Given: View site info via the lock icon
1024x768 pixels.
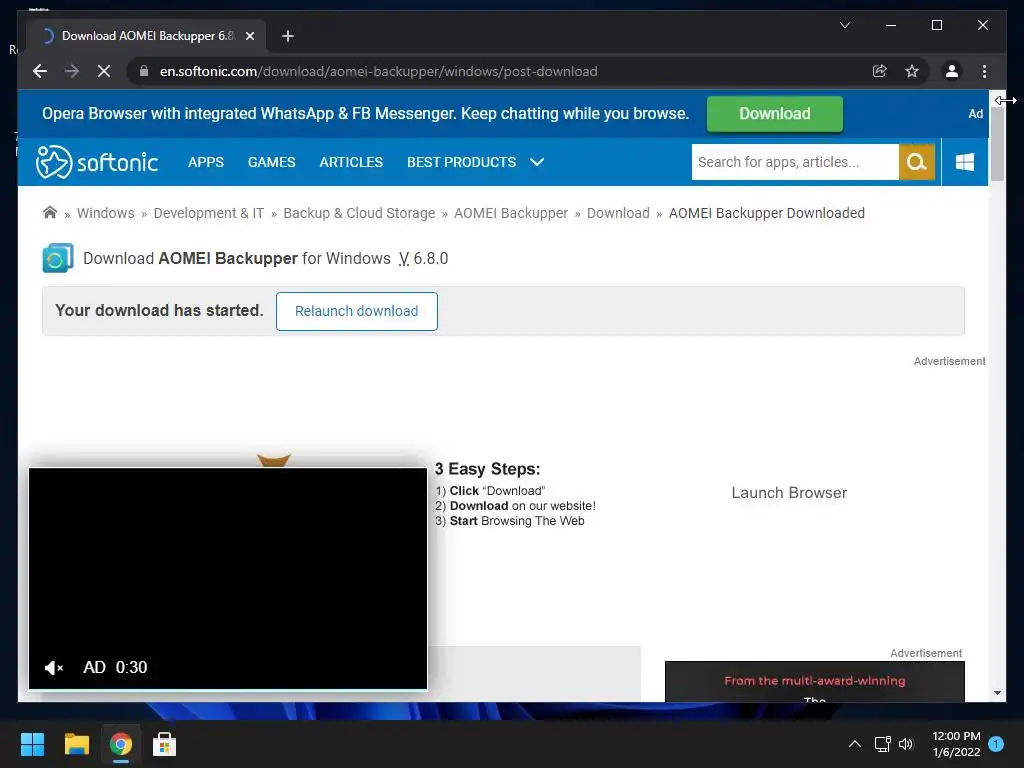Looking at the screenshot, I should tap(144, 71).
